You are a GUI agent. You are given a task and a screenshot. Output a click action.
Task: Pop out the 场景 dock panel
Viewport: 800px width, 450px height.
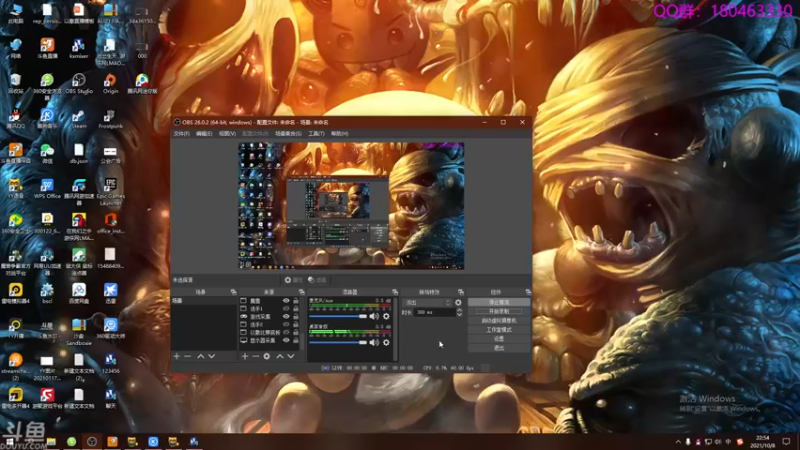tap(233, 292)
